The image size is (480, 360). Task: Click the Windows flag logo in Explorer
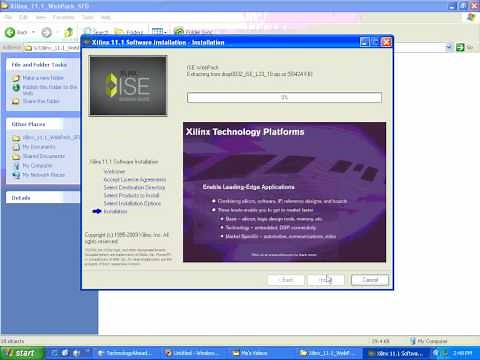[471, 17]
